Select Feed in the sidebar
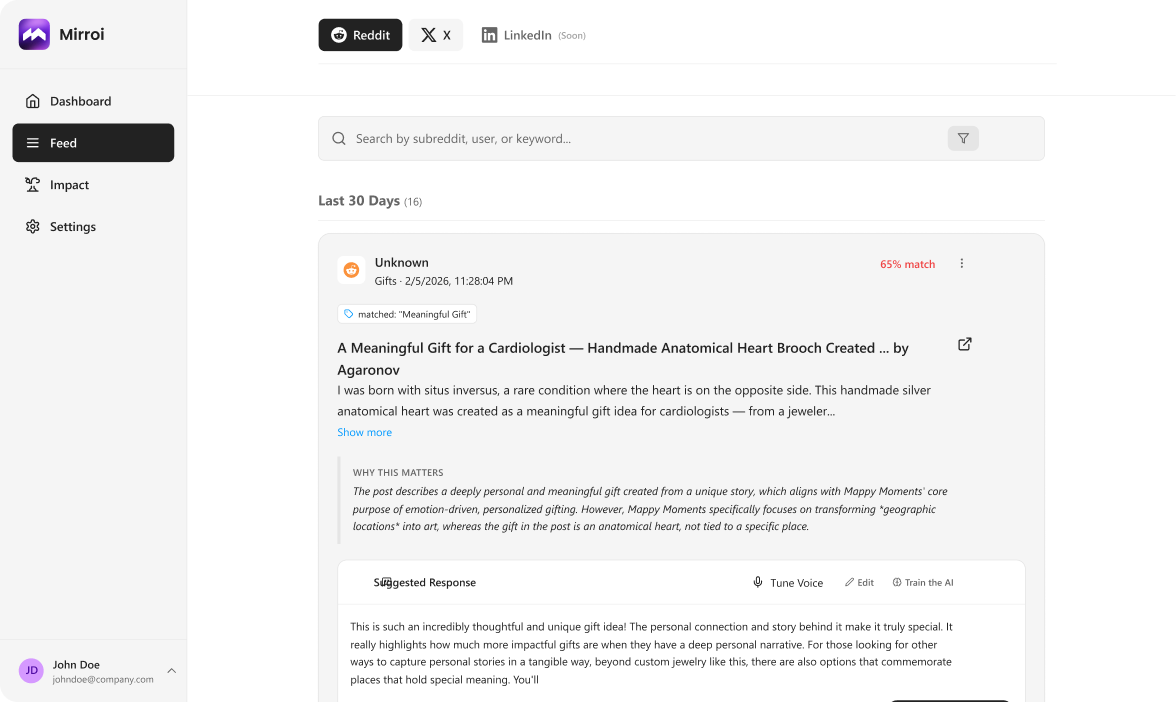1176x702 pixels. [x=93, y=143]
